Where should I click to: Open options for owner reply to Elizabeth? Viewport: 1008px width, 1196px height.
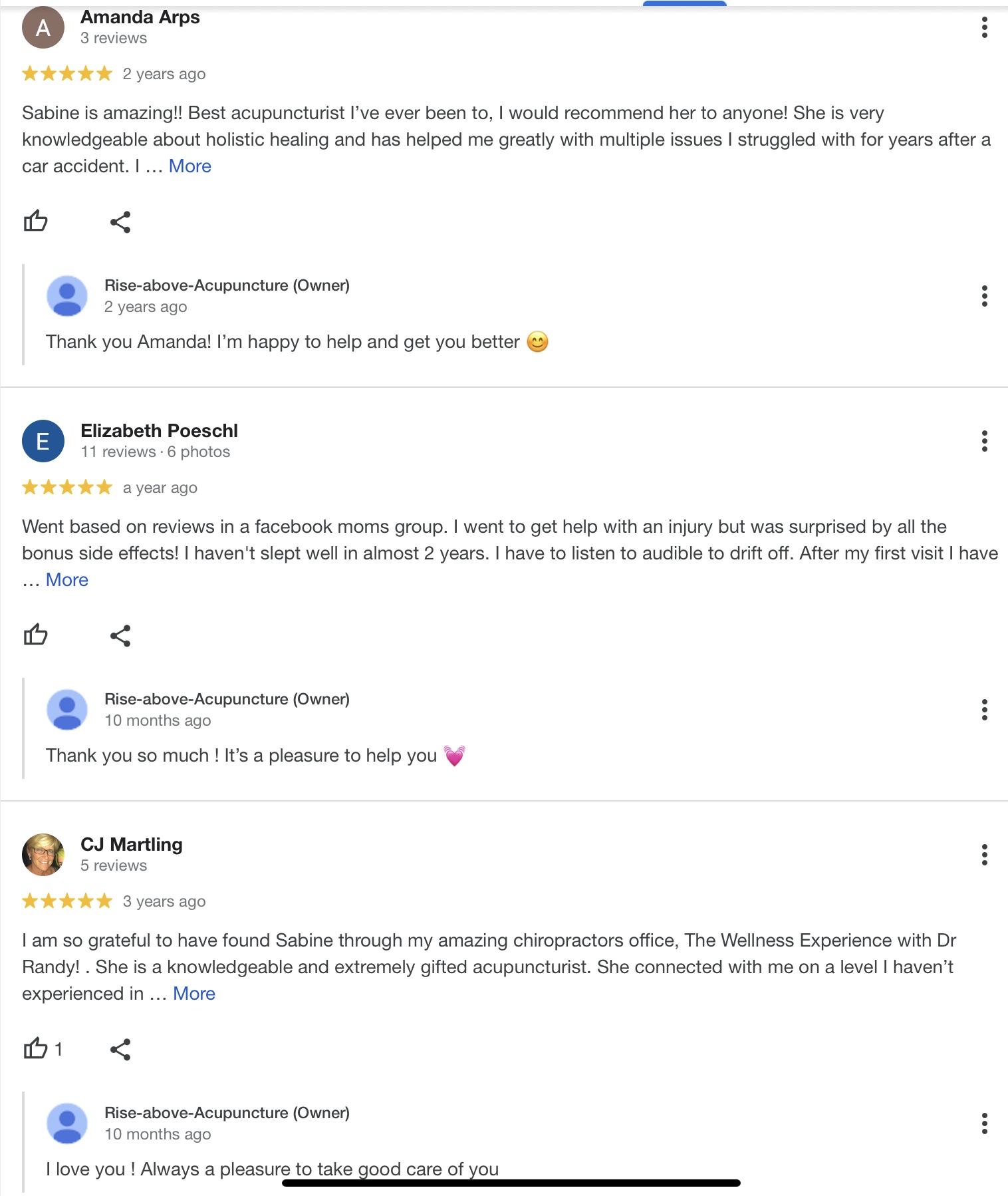pyautogui.click(x=984, y=710)
